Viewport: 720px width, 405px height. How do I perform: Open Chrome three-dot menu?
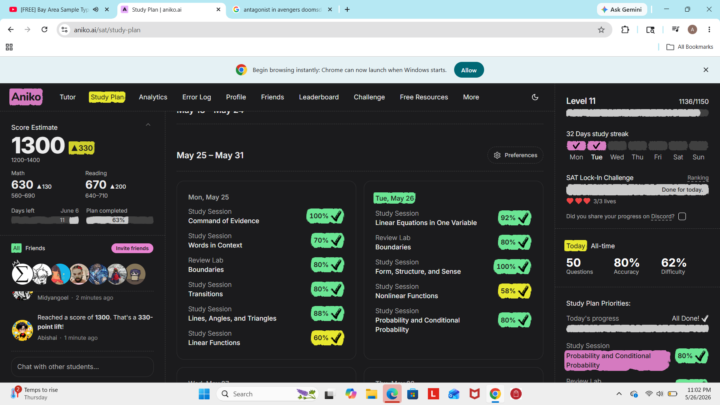pos(709,30)
